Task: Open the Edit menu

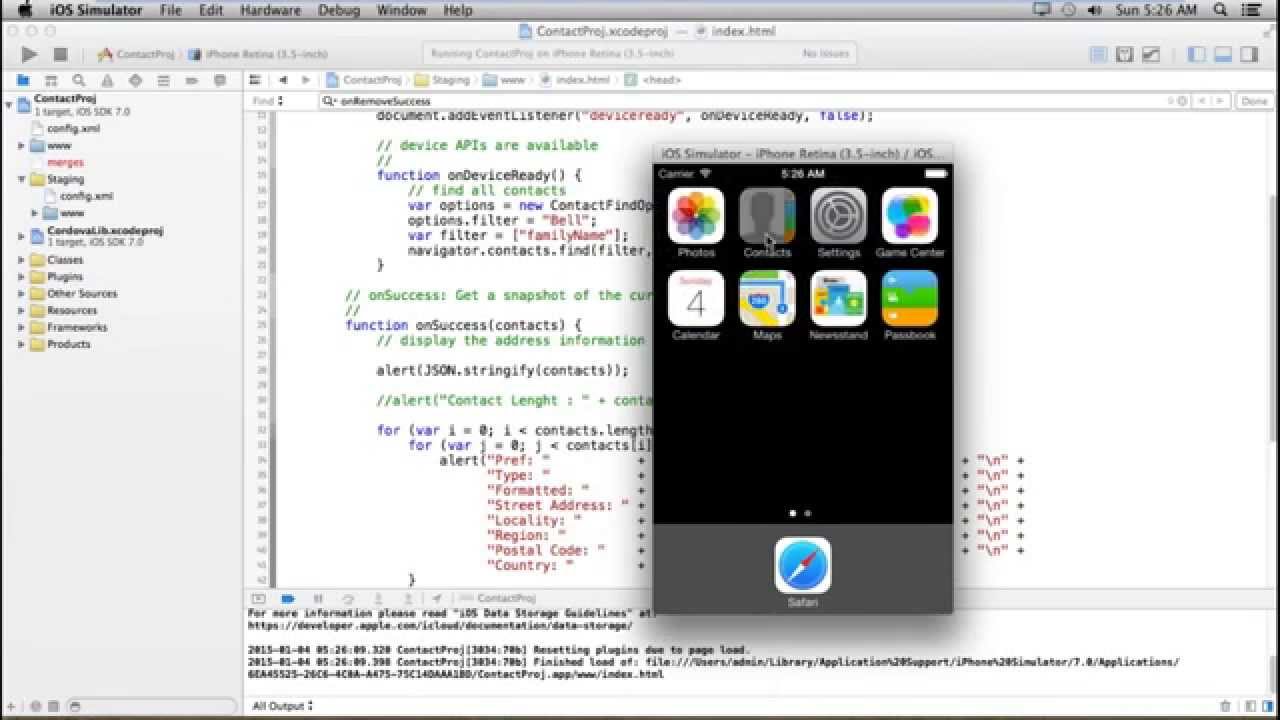Action: 211,10
